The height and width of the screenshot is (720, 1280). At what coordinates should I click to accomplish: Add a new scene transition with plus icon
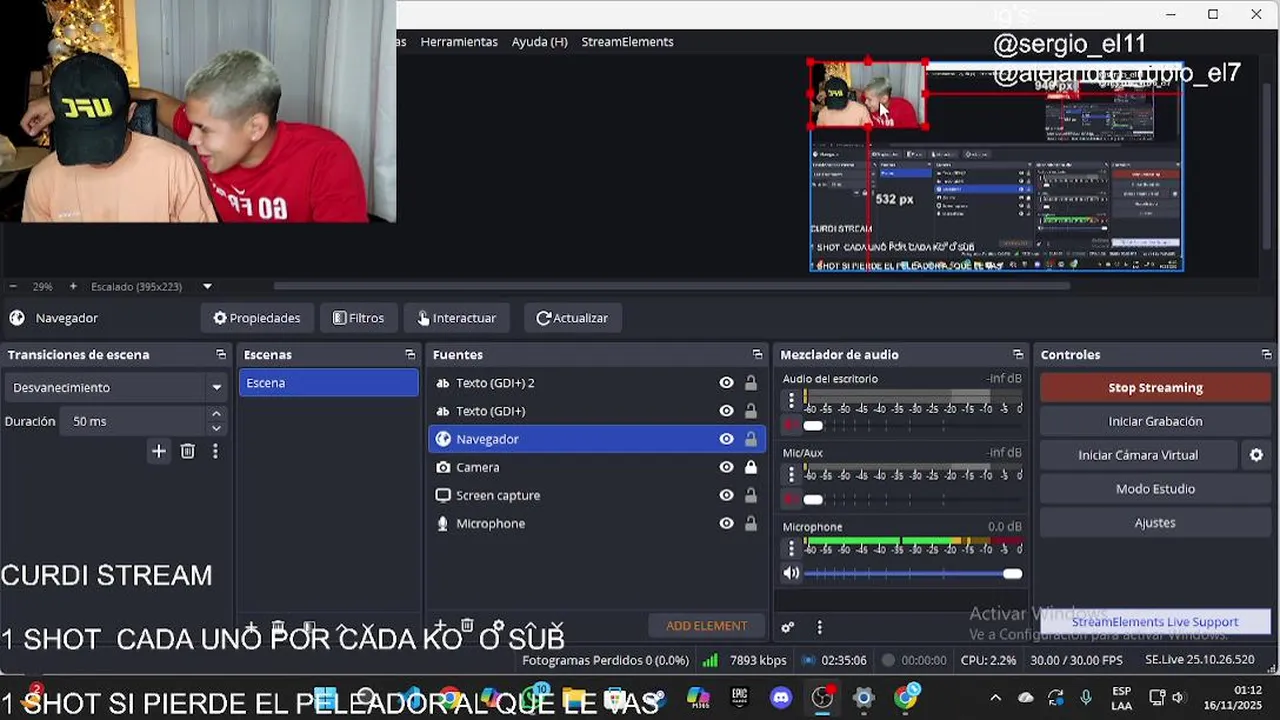pyautogui.click(x=158, y=451)
